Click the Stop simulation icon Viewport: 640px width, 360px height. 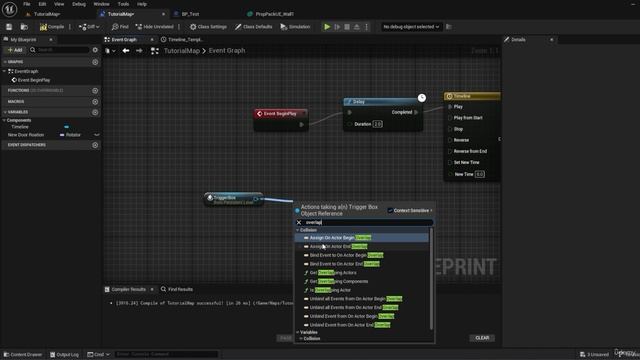[x=347, y=27]
